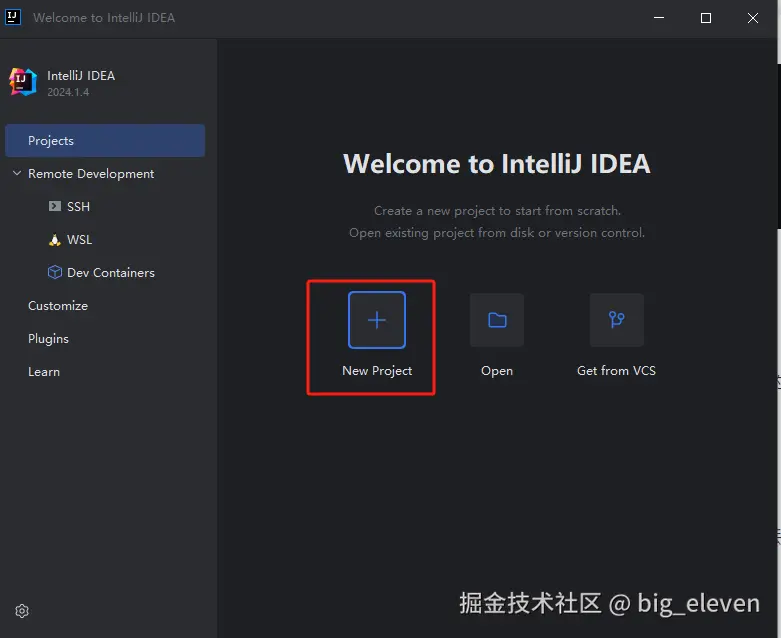Screen dimensions: 781x638
Task: Close the Welcome to IntelliJ IDEA window
Action: coord(753,18)
